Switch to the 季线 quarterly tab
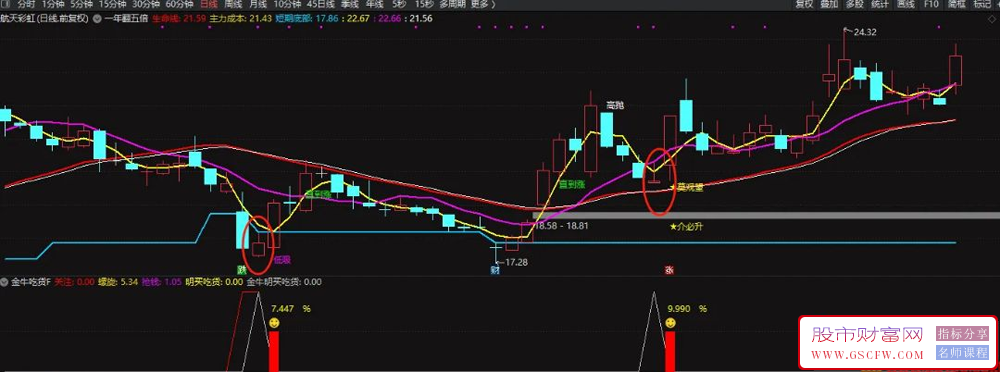 [349, 4]
